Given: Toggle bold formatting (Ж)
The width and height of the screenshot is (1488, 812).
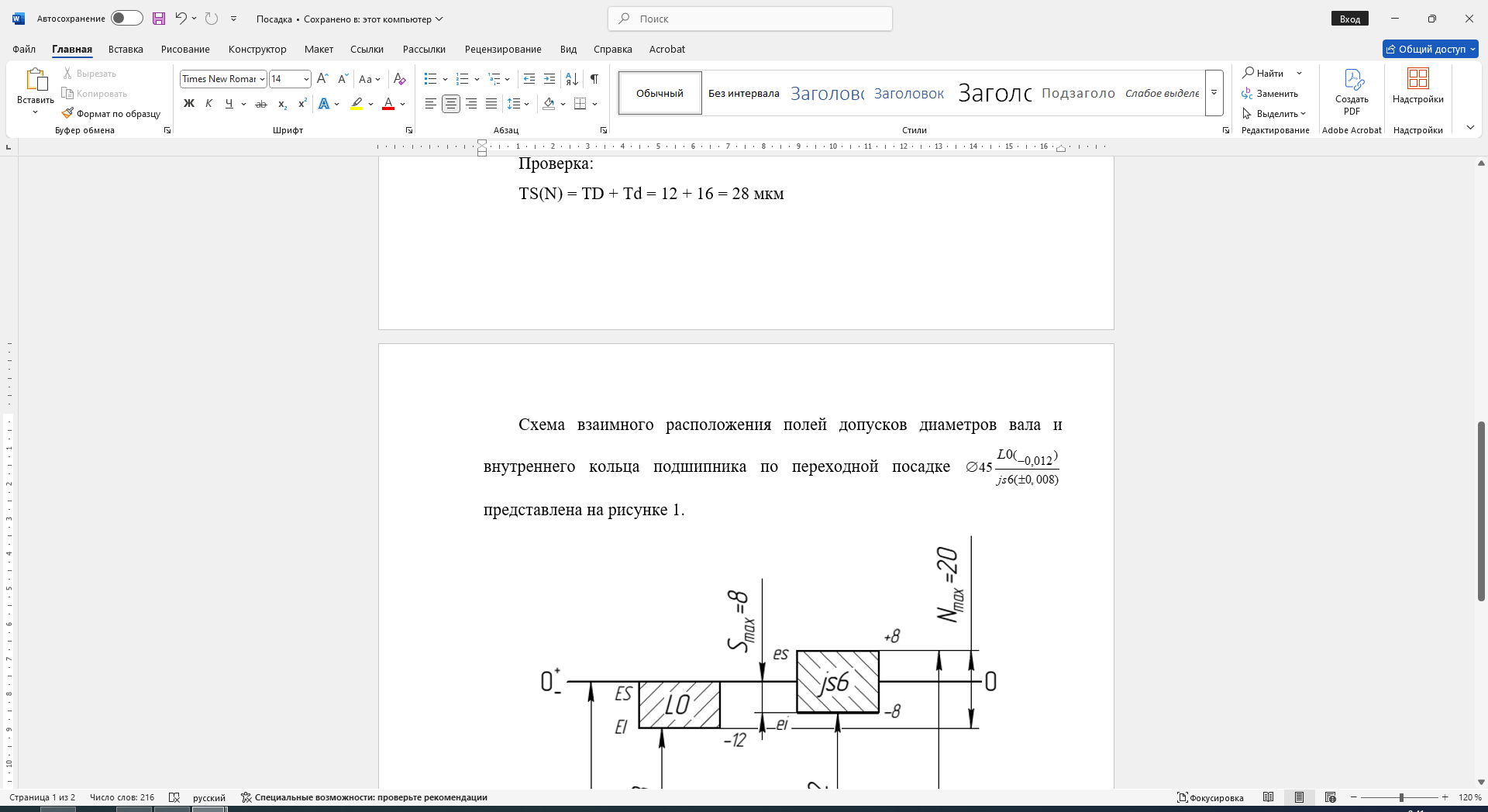Looking at the screenshot, I should tap(188, 104).
